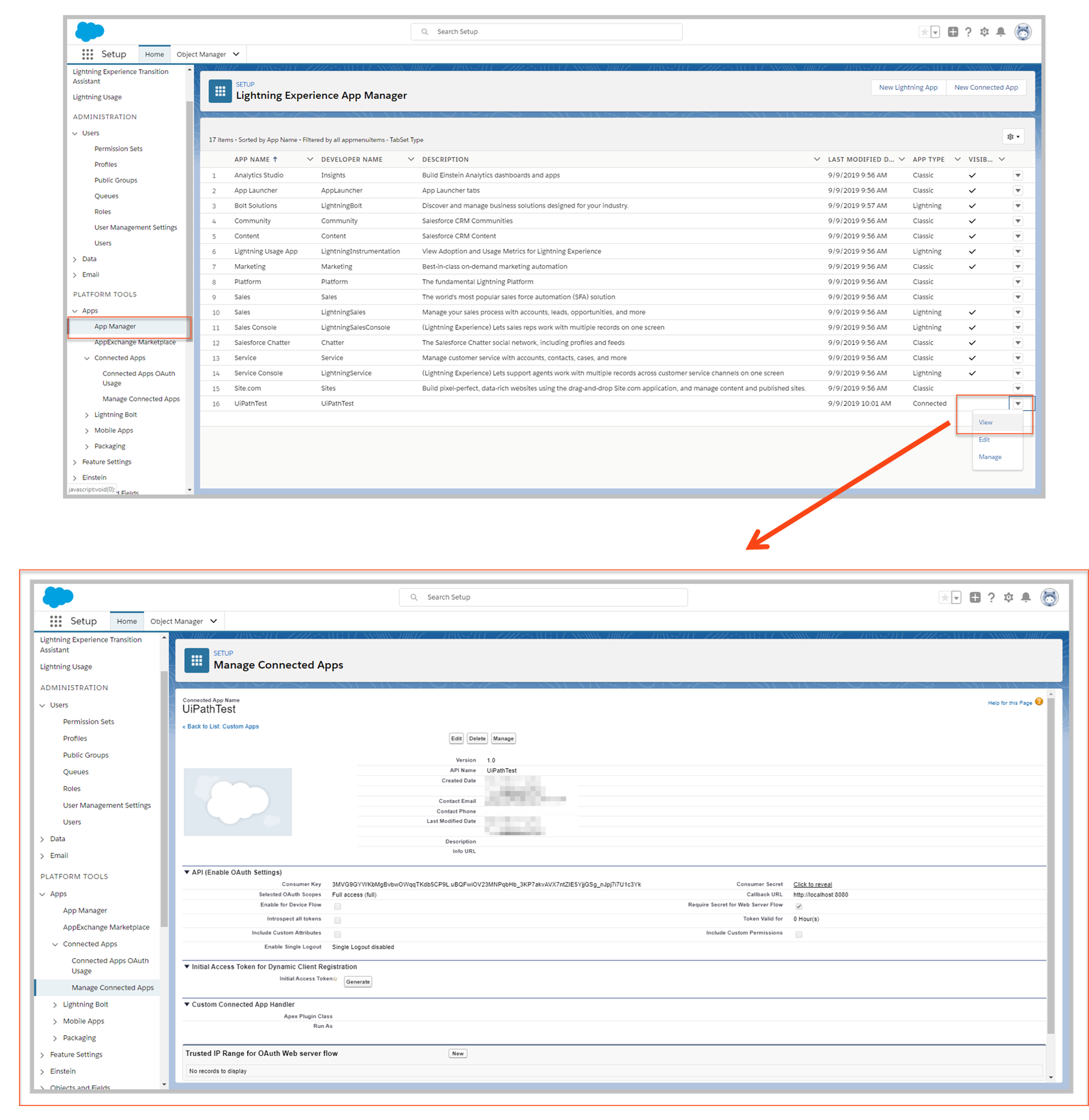The image size is (1089, 1120).
Task: Click the Salesforce cloud logo in bottom window
Action: (x=58, y=597)
